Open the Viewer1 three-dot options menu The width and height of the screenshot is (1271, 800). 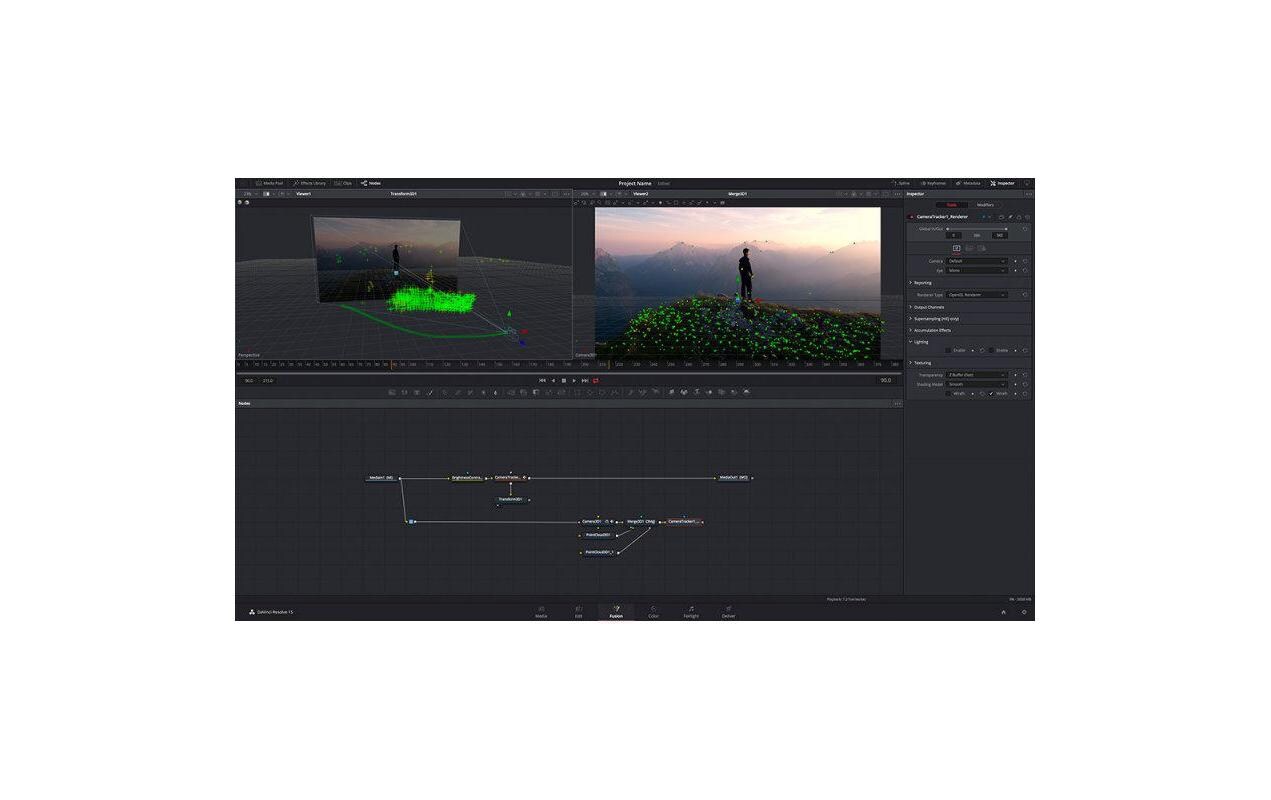pos(567,193)
